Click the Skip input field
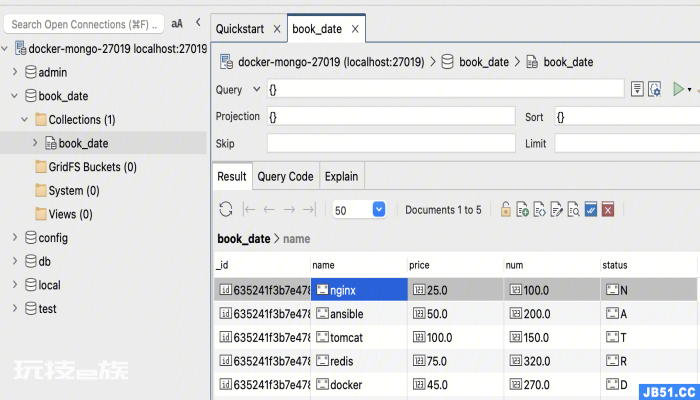700x400 pixels. [391, 143]
